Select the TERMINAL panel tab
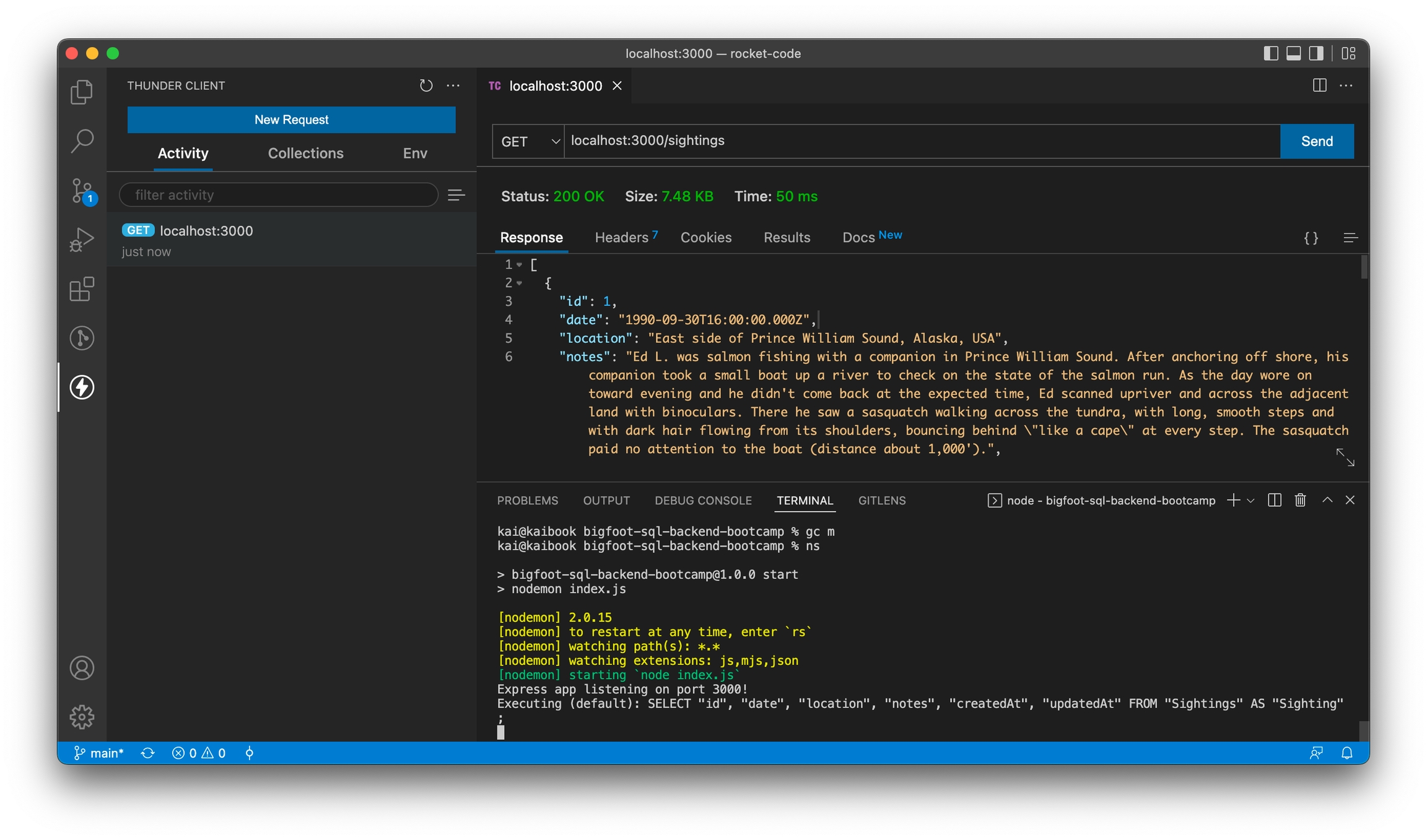Image resolution: width=1427 pixels, height=840 pixels. pos(805,501)
